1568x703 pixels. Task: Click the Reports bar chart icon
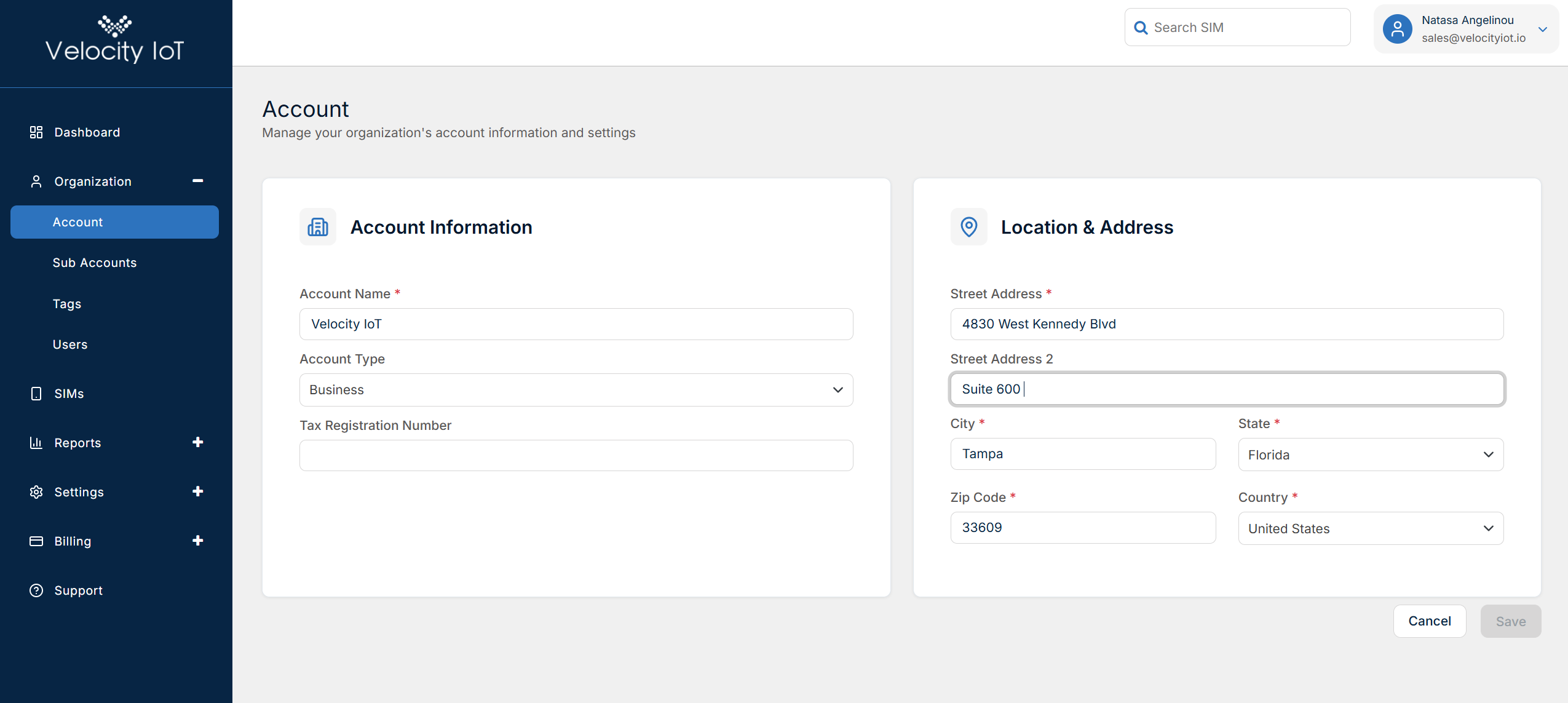pyautogui.click(x=36, y=443)
